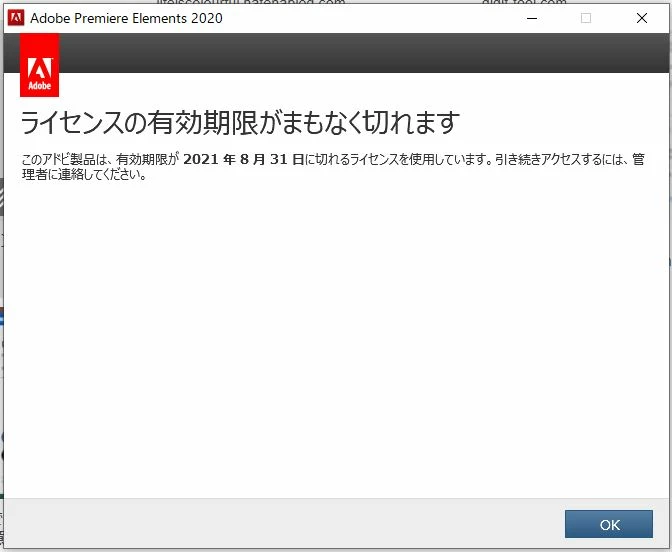
Task: Close the Adobe Premiere Elements 2020 dialog
Action: coord(642,18)
